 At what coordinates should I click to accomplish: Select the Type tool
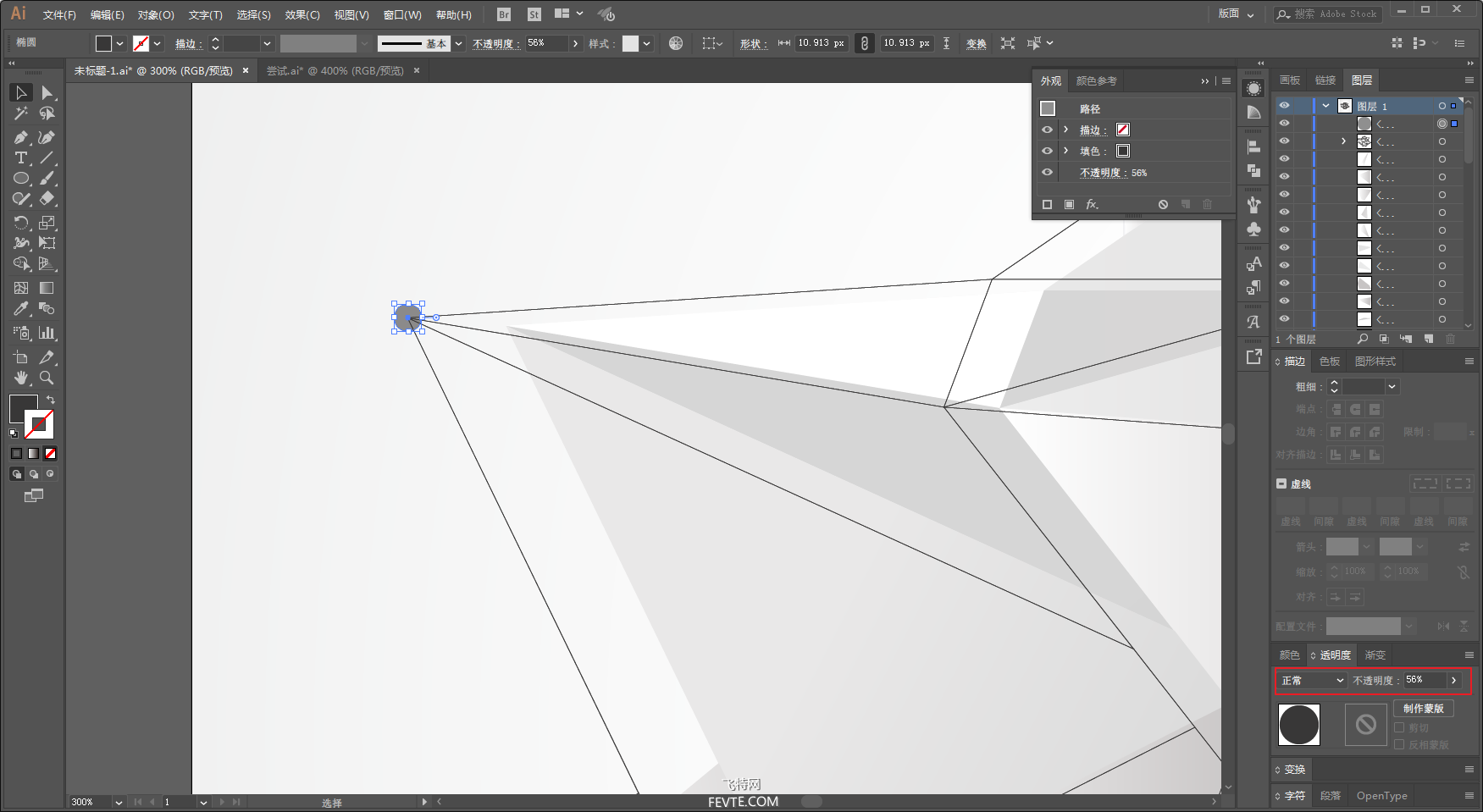[x=21, y=157]
